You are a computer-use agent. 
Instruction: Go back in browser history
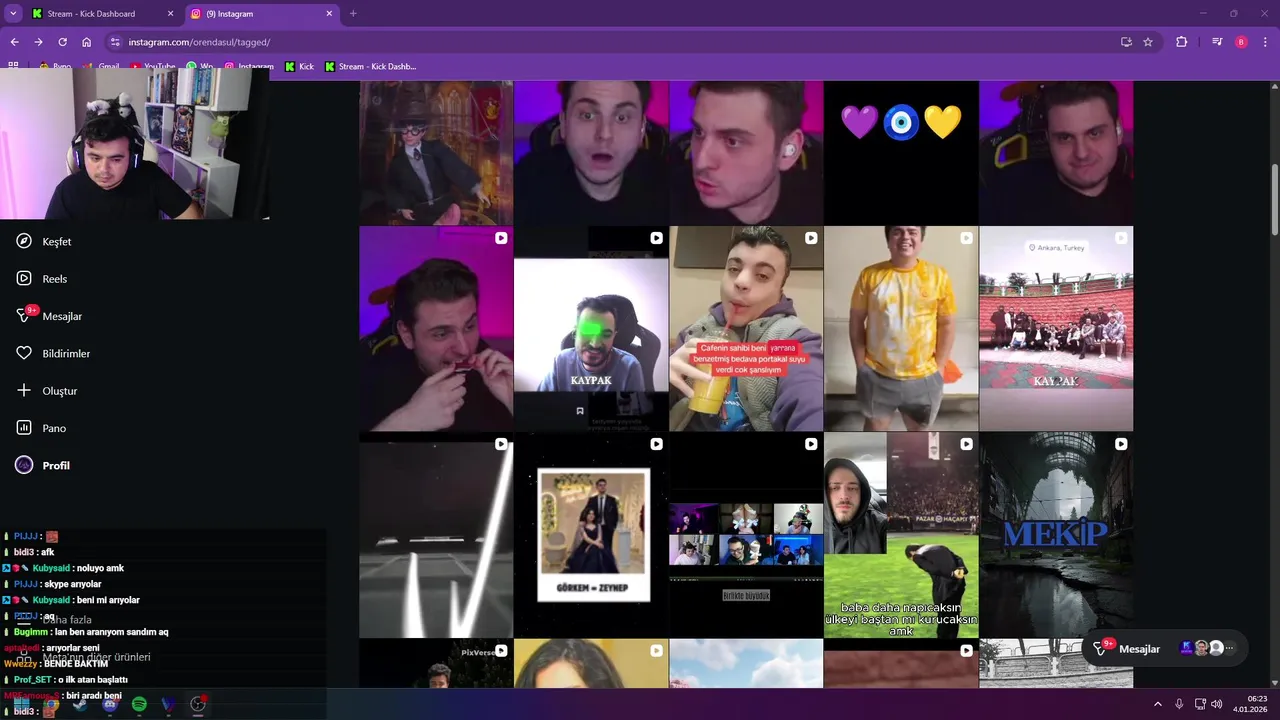coord(14,42)
